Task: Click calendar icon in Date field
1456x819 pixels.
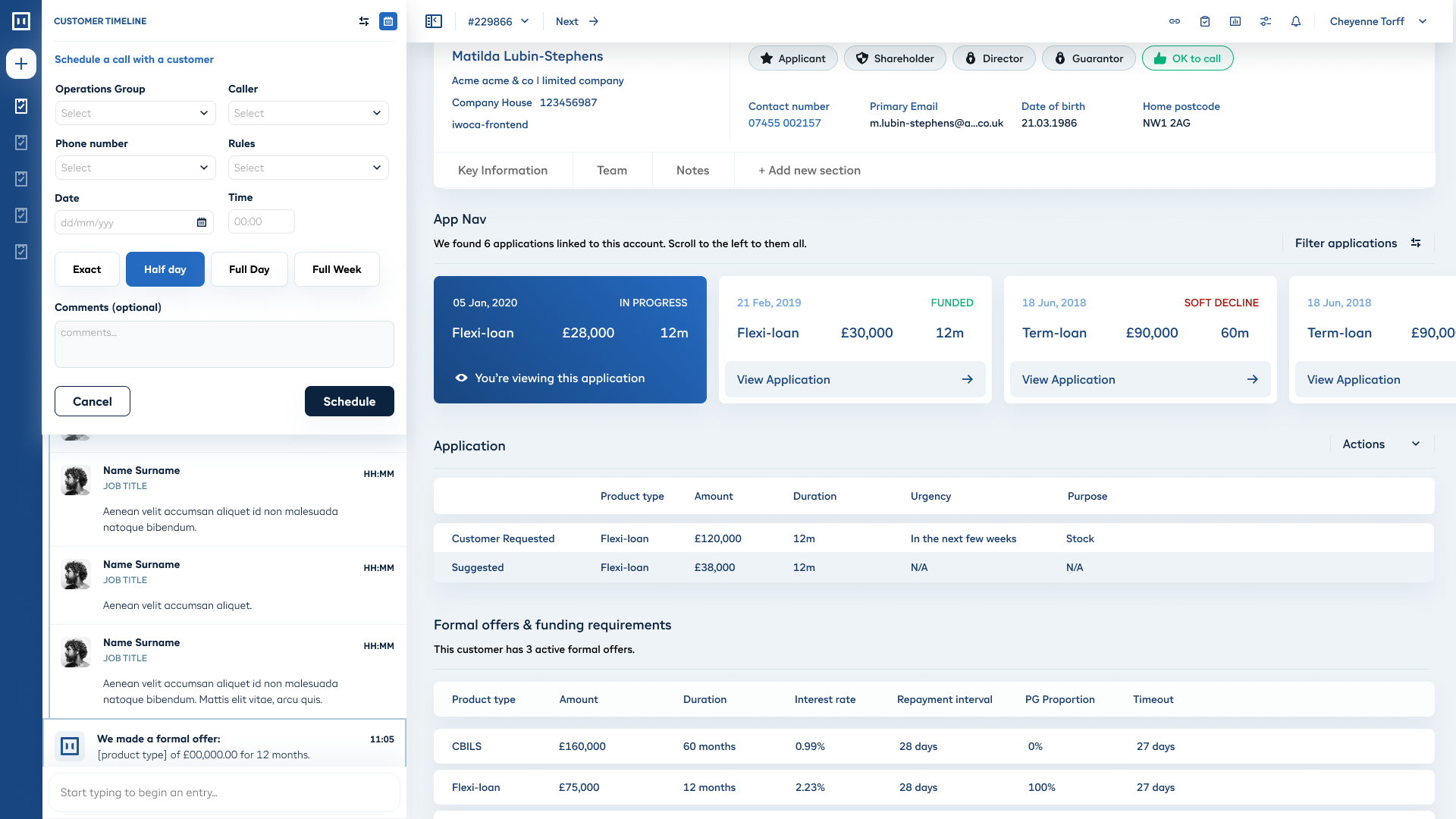Action: click(x=202, y=222)
